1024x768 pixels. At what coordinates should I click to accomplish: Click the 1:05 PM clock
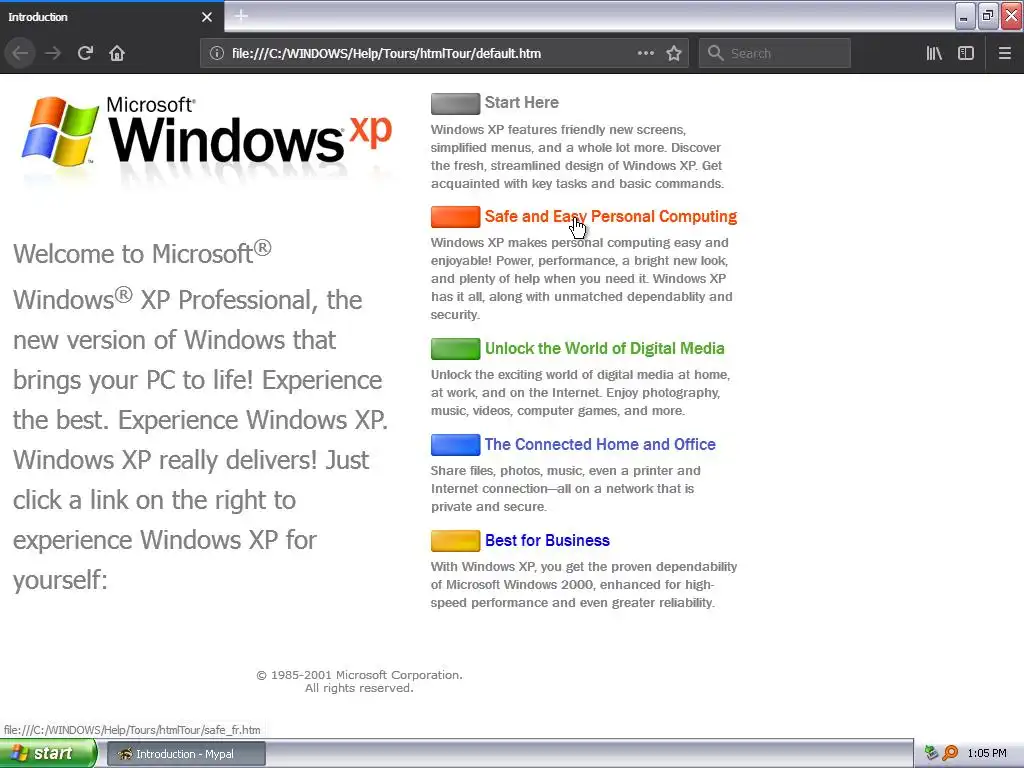[x=987, y=754]
